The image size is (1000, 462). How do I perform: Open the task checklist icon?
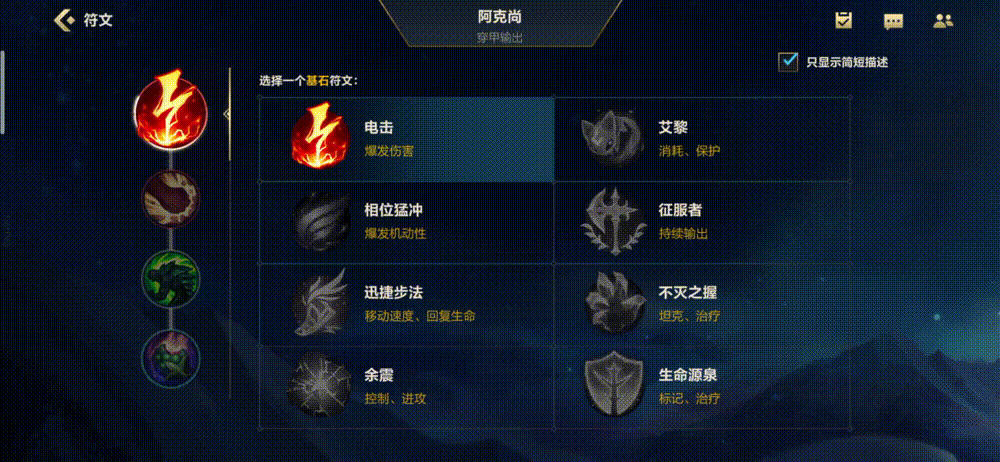(x=843, y=20)
